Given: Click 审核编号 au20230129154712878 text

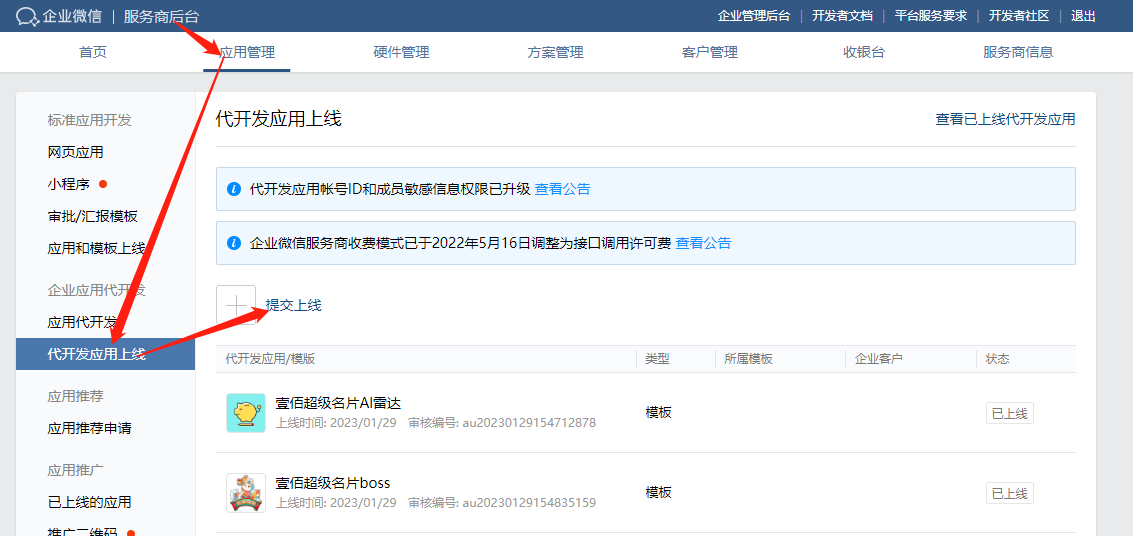Looking at the screenshot, I should tap(502, 423).
